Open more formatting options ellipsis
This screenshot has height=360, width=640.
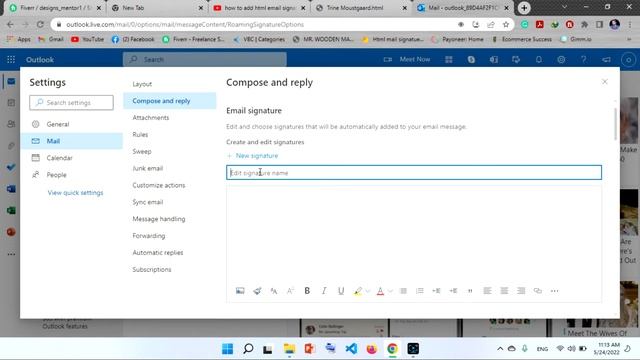click(554, 291)
